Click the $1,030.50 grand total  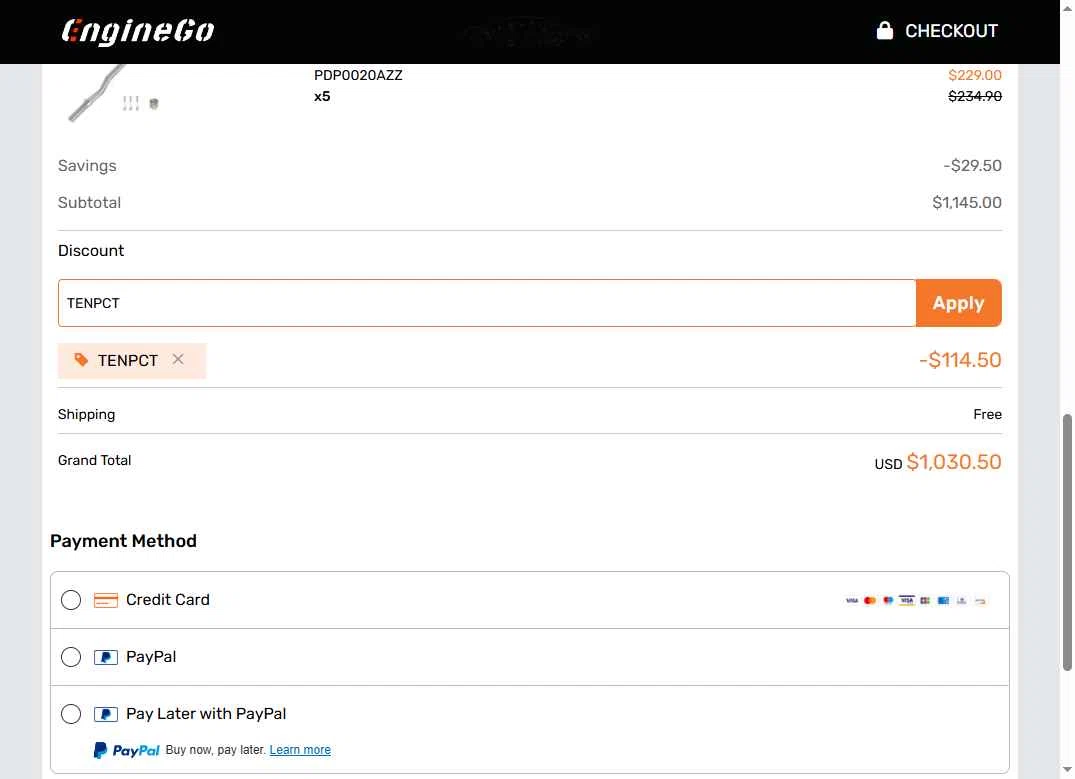pos(954,462)
